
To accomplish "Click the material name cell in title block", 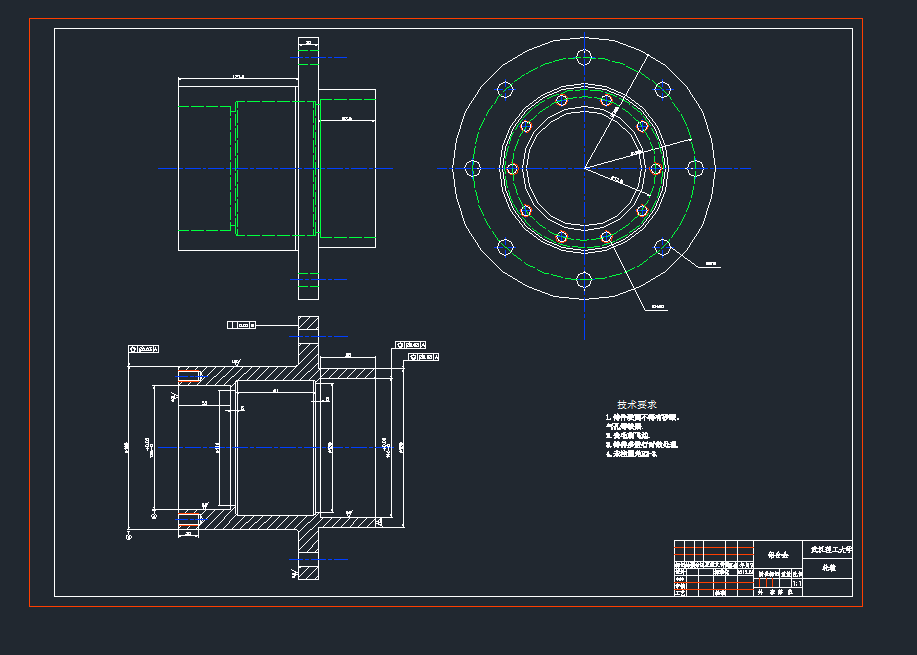I will [778, 553].
